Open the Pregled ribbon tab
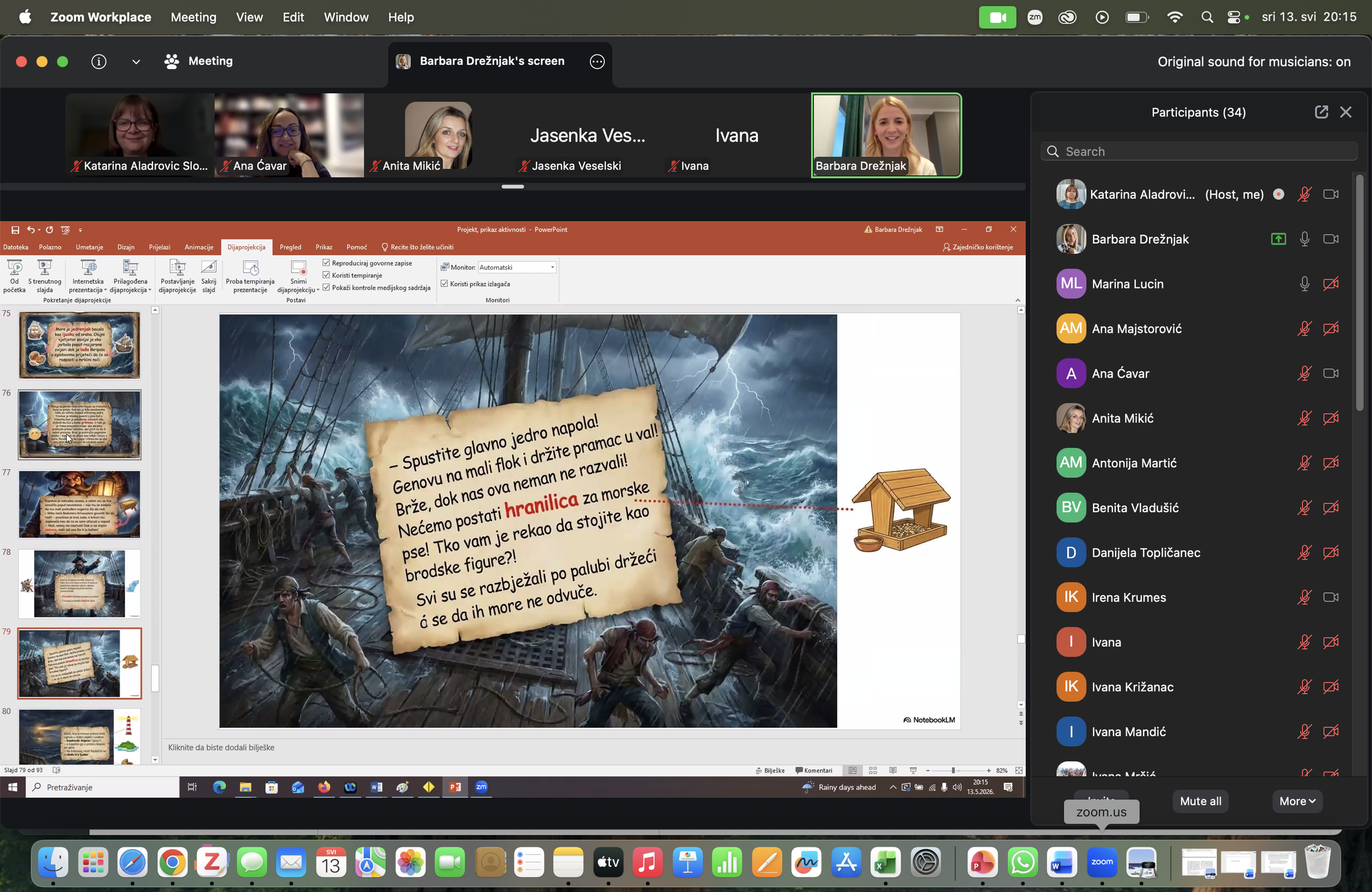 tap(290, 247)
